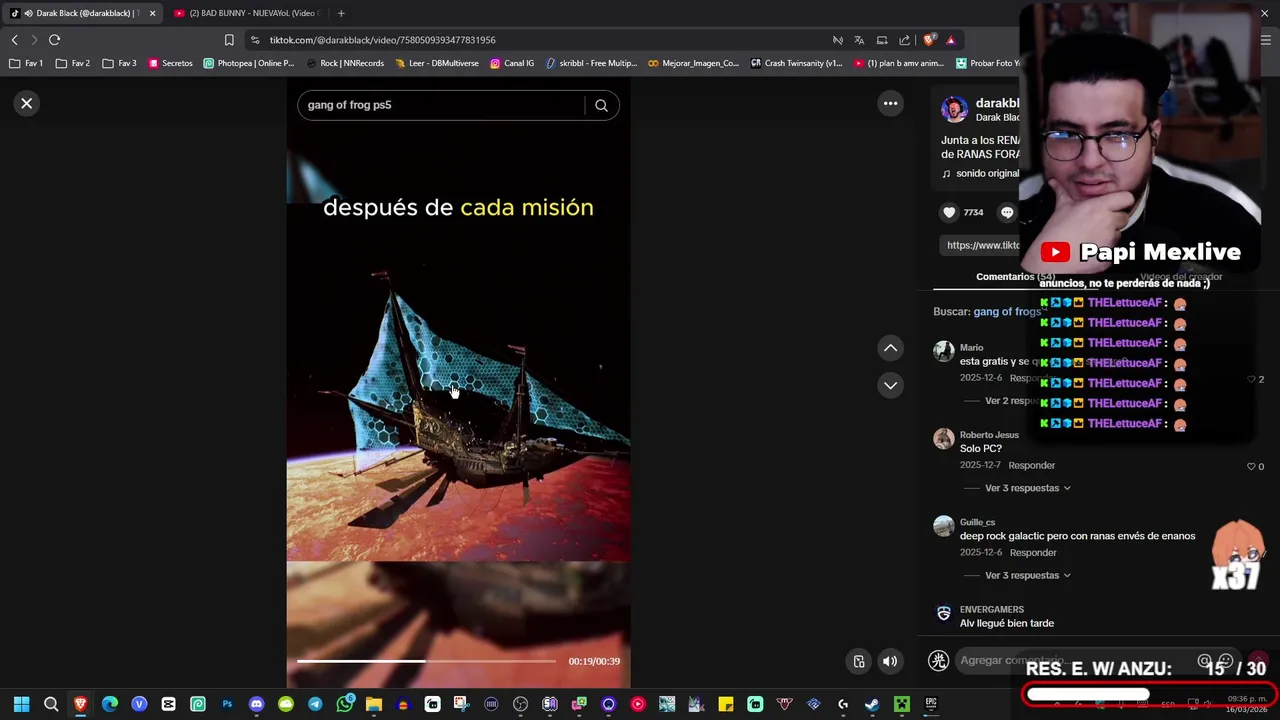Screen dimensions: 1280x720
Task: Open the translate page icon
Action: tap(859, 40)
